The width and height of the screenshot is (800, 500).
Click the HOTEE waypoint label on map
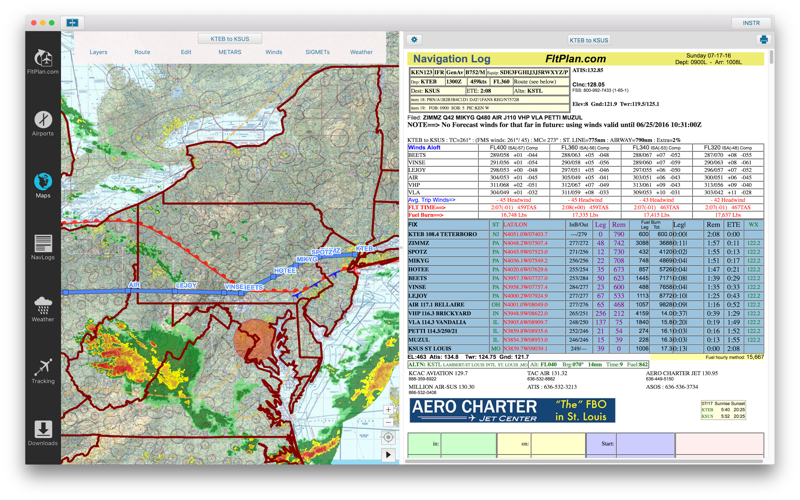[x=285, y=271]
